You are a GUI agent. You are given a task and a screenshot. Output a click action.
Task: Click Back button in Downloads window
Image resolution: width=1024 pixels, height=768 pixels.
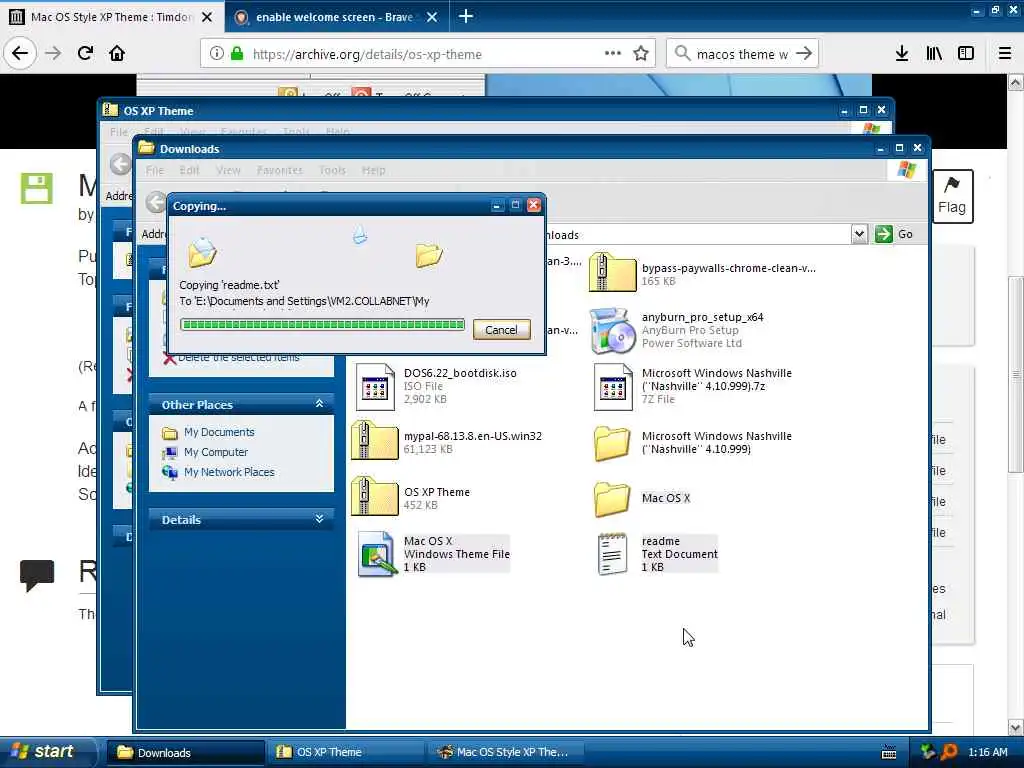(x=155, y=202)
